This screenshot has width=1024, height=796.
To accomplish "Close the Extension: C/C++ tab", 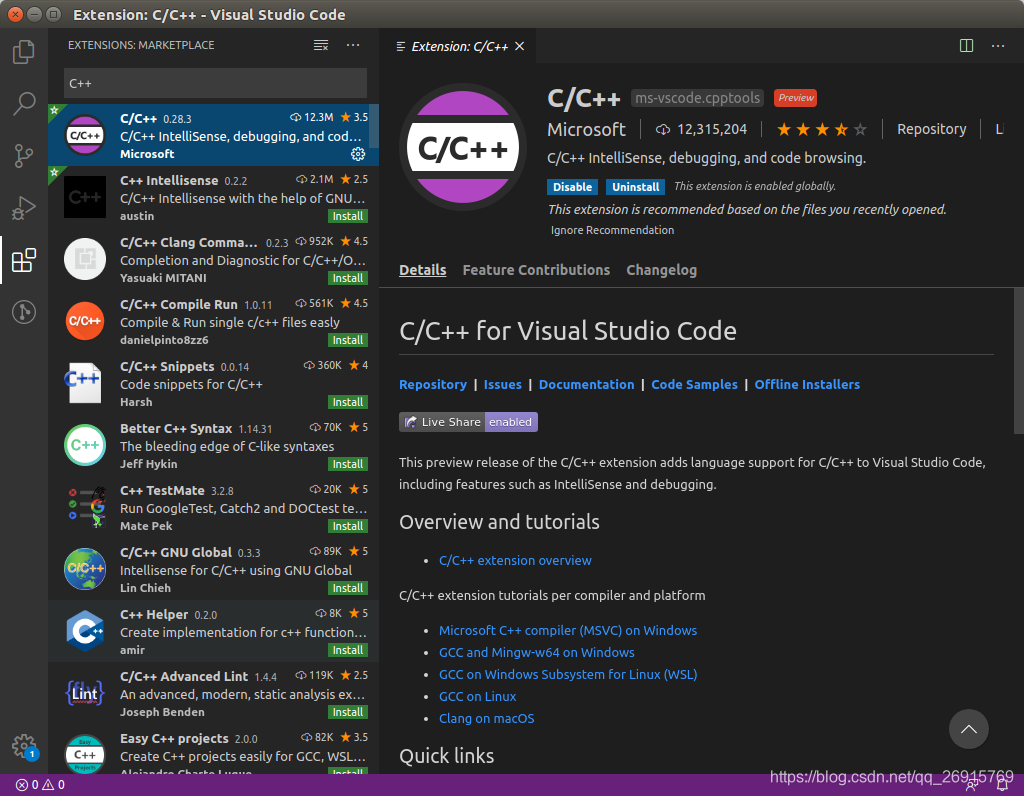I will pyautogui.click(x=520, y=46).
